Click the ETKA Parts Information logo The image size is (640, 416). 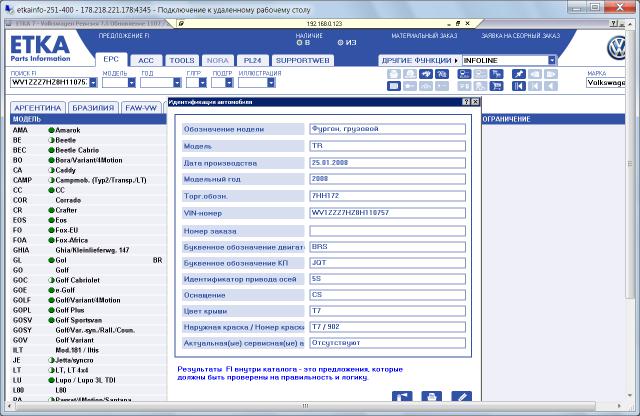point(40,49)
